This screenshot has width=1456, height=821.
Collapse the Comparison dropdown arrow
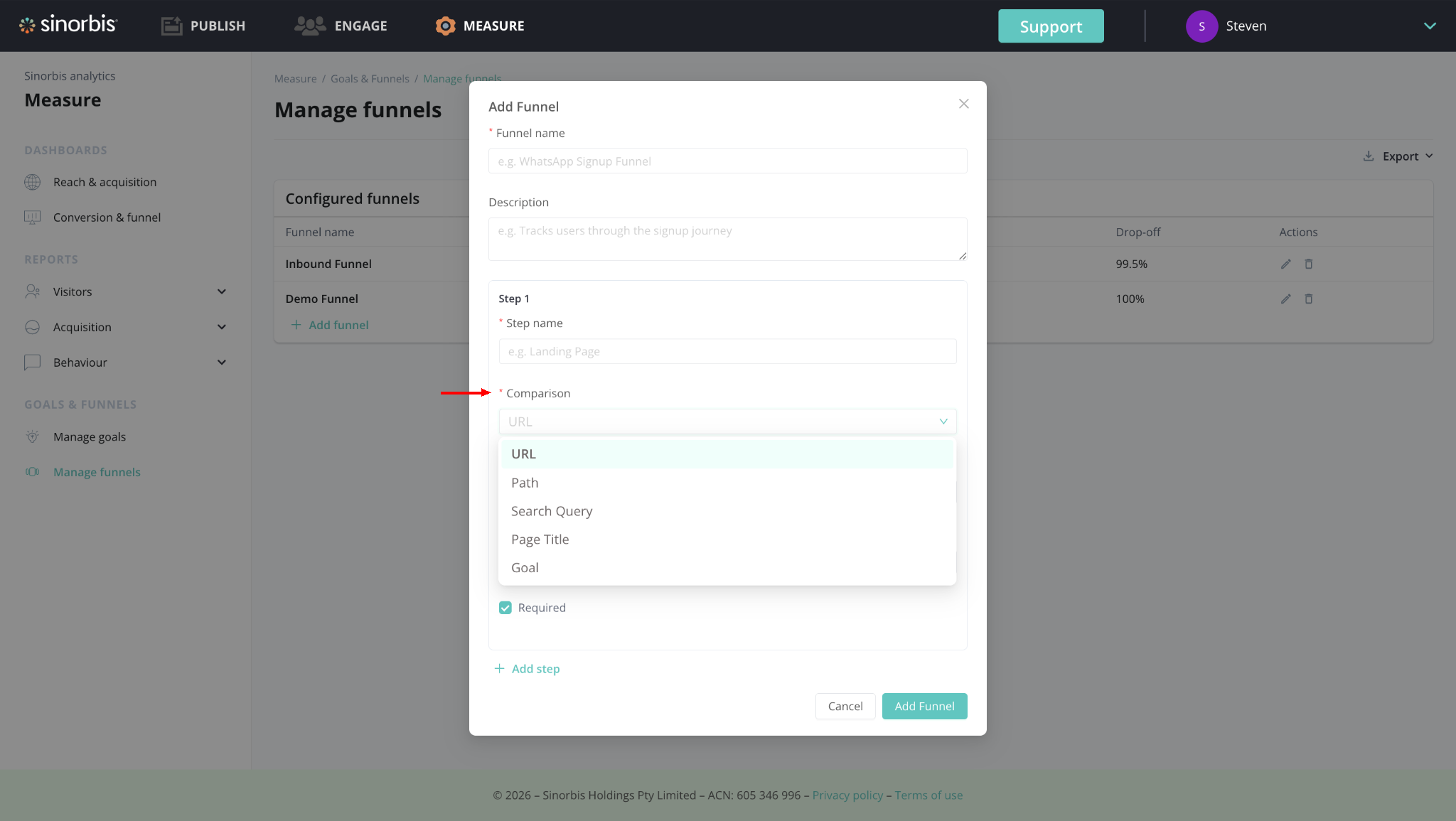943,422
